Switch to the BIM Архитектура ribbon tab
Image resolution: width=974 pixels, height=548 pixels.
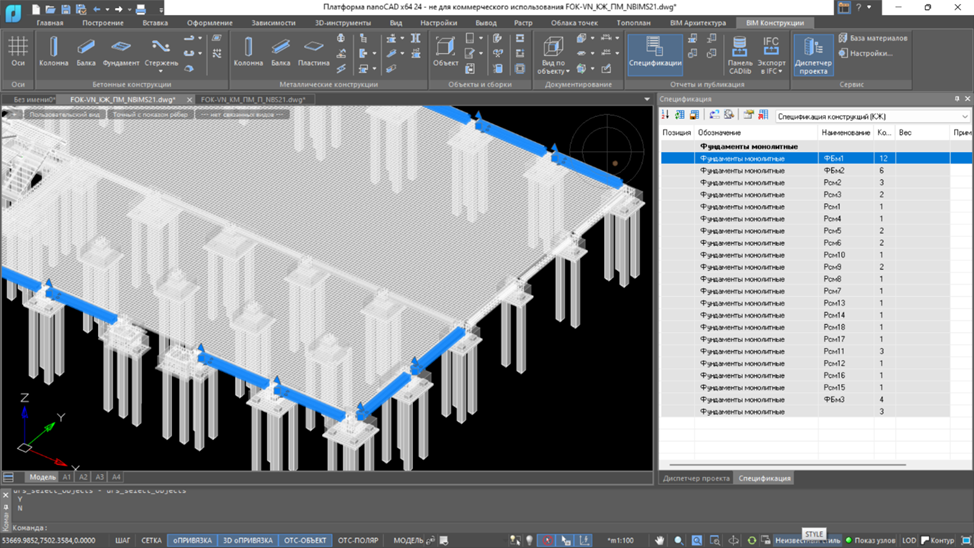click(x=697, y=22)
